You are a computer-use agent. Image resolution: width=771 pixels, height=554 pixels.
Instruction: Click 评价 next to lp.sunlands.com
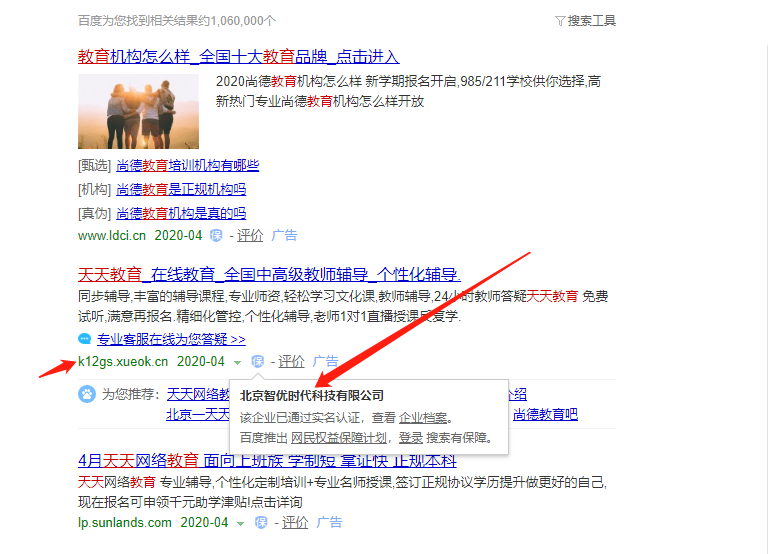pos(295,523)
